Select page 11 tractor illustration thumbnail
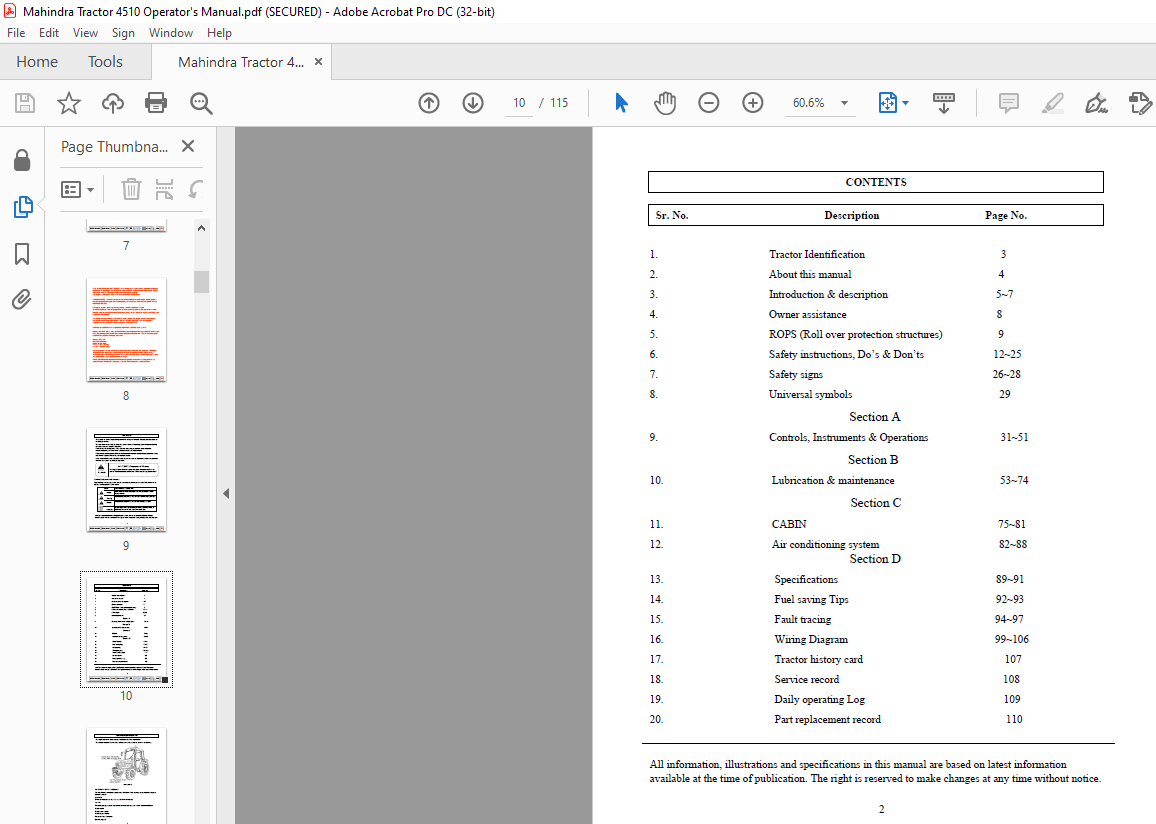The width and height of the screenshot is (1156, 824). click(126, 775)
